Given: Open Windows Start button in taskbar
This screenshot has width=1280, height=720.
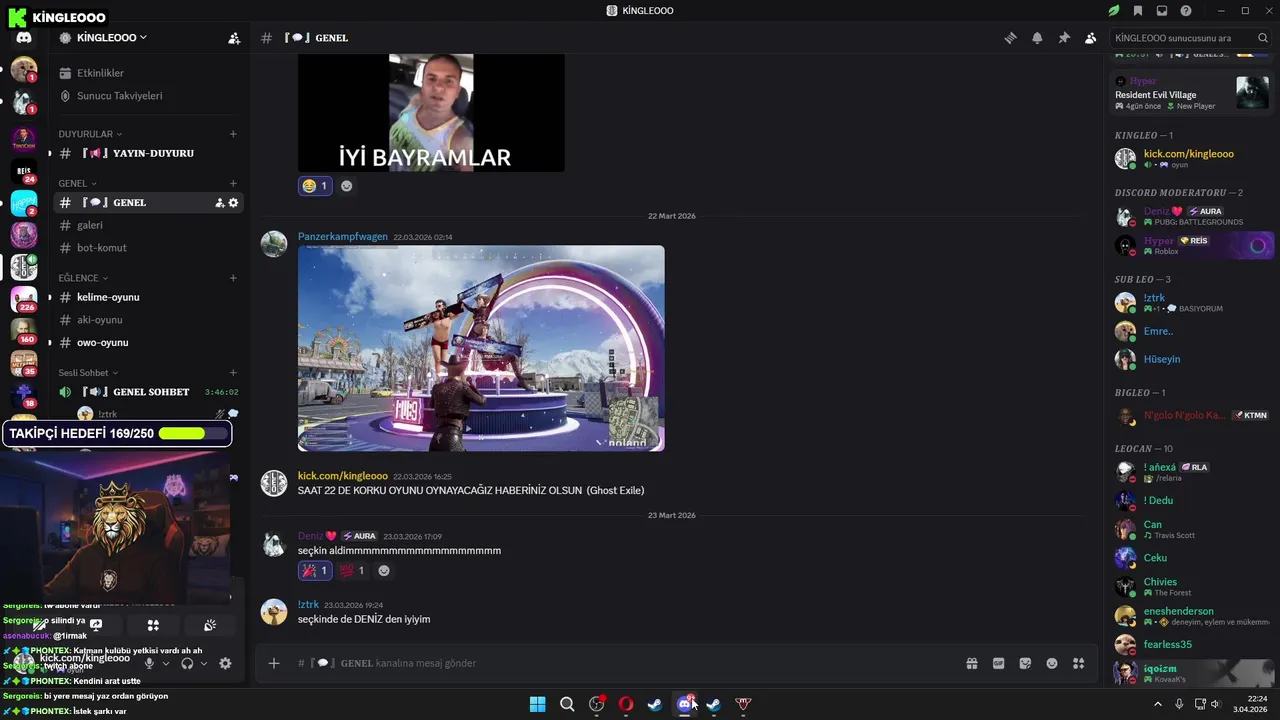Looking at the screenshot, I should [x=538, y=704].
